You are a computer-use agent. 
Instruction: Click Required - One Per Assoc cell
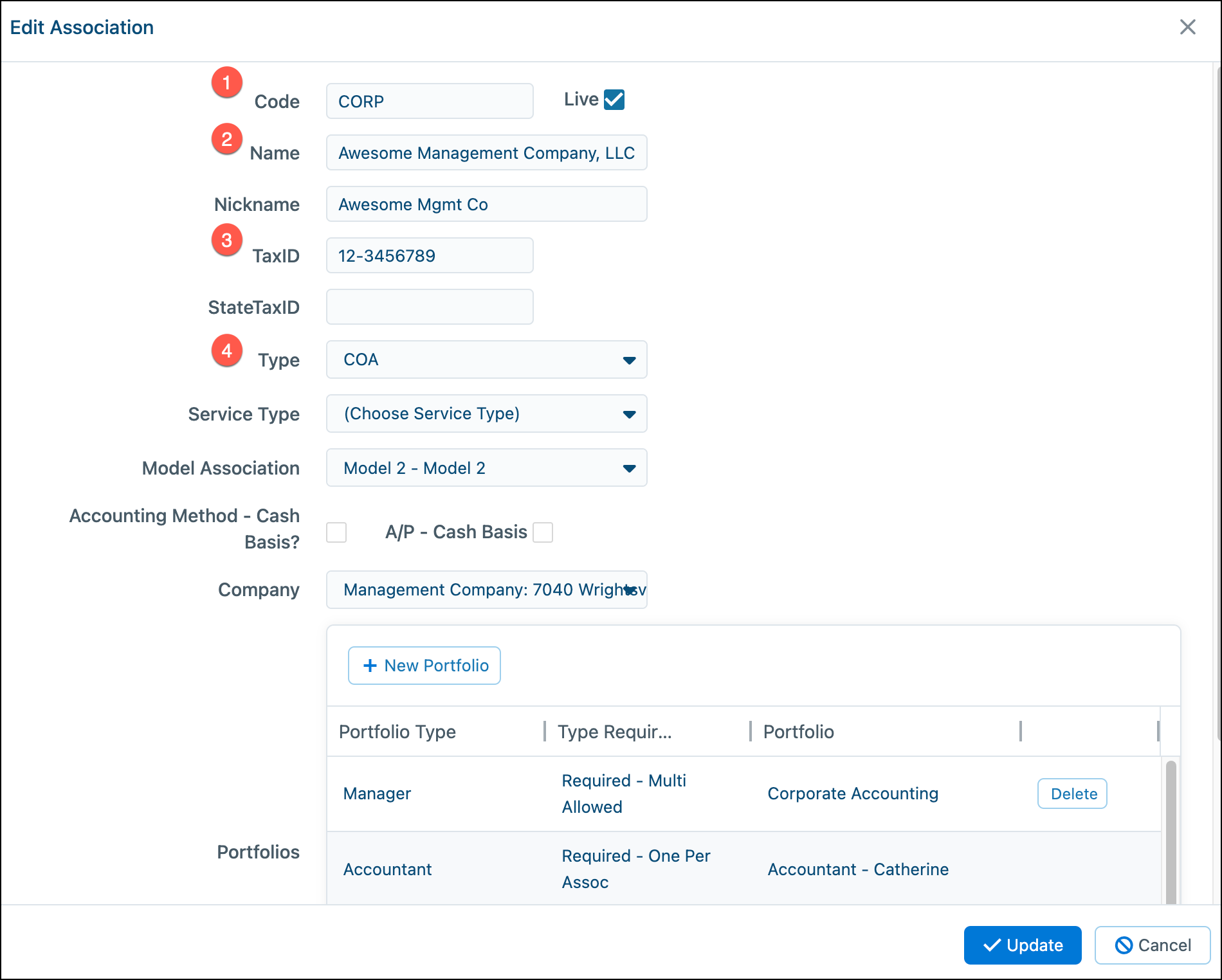point(636,869)
